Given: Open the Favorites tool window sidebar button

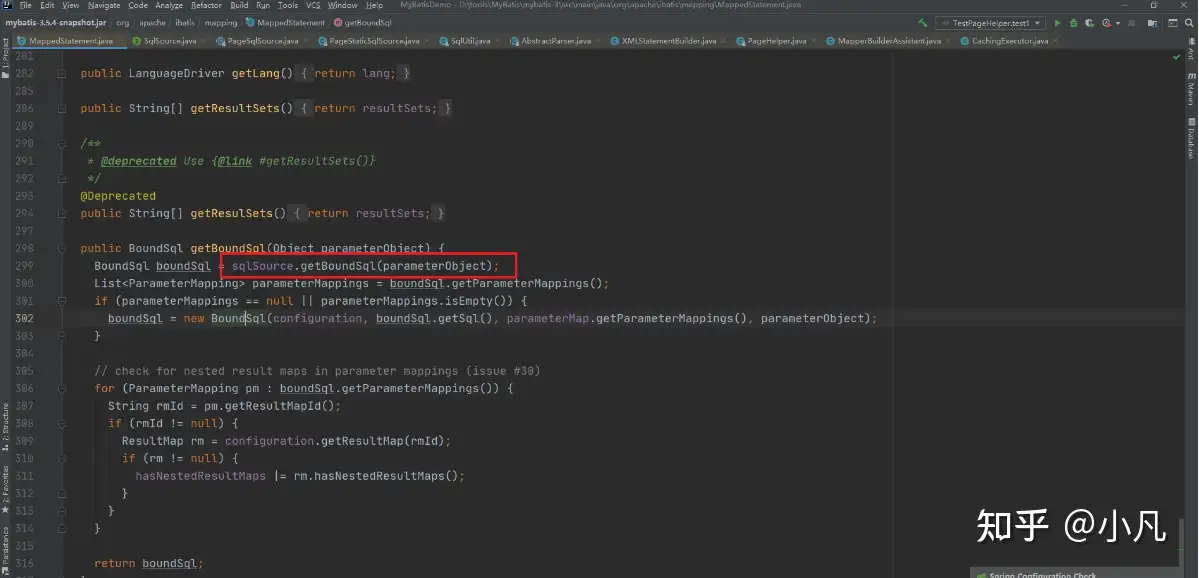Looking at the screenshot, I should click(5, 489).
